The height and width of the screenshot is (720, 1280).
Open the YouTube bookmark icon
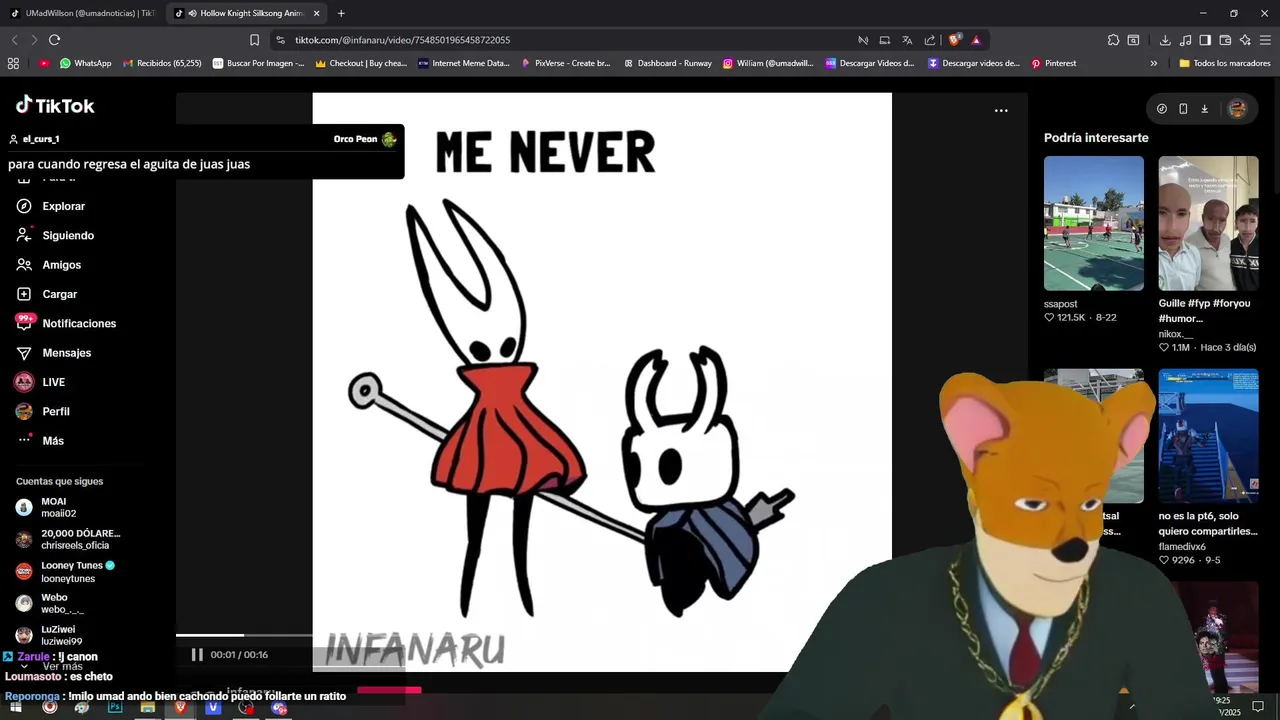click(44, 63)
